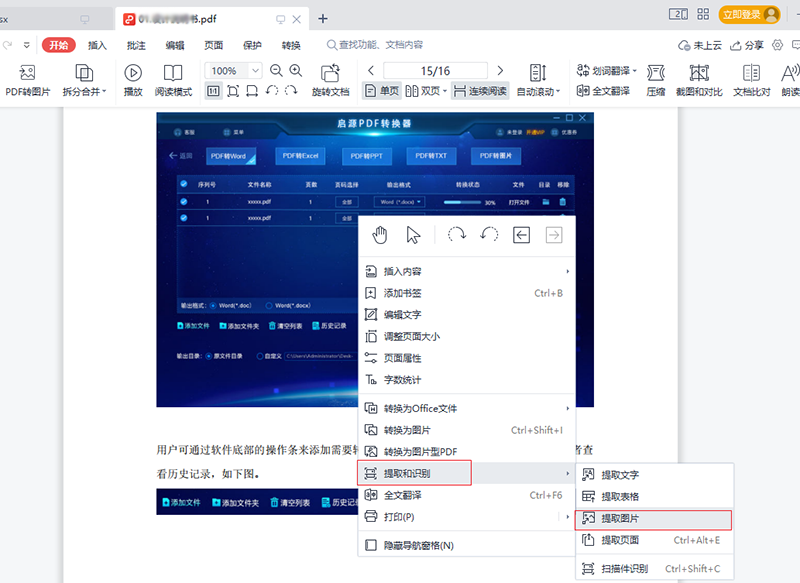Open 划词翻译 dropdown
Viewport: 800px width, 583px height.
pos(607,70)
